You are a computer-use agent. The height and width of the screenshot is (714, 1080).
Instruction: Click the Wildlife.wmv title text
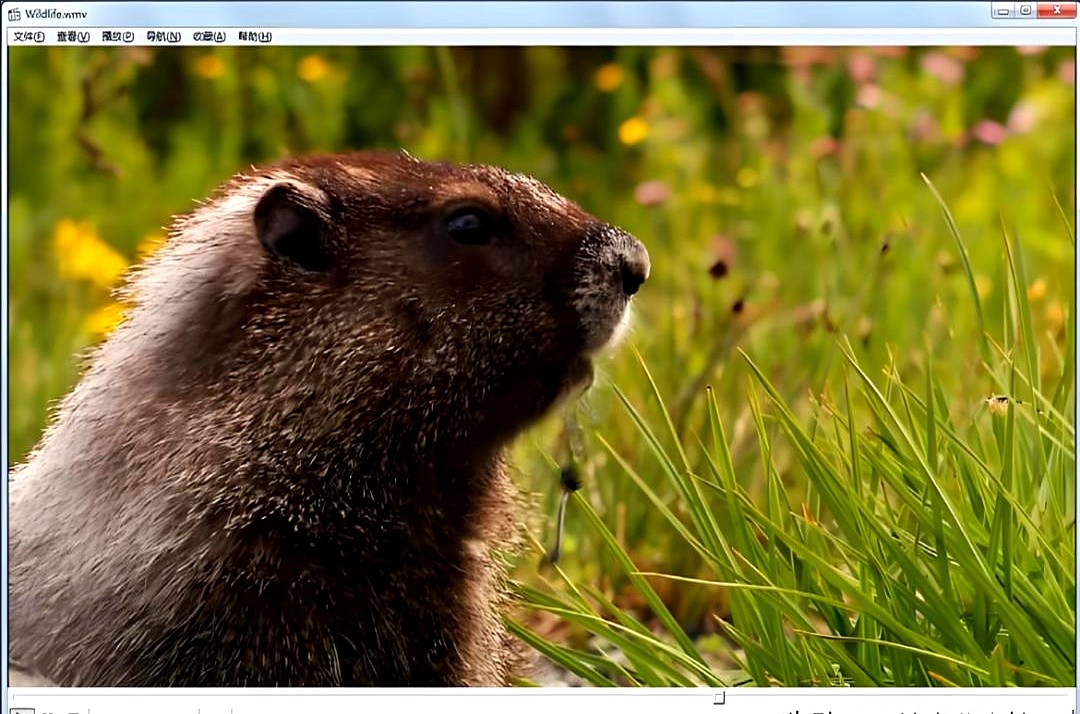[56, 14]
